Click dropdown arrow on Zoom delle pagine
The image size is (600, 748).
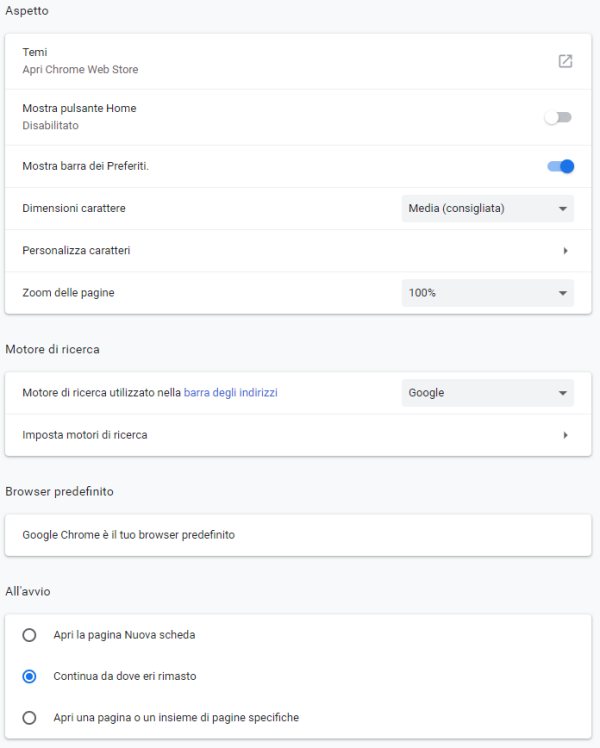(x=563, y=293)
